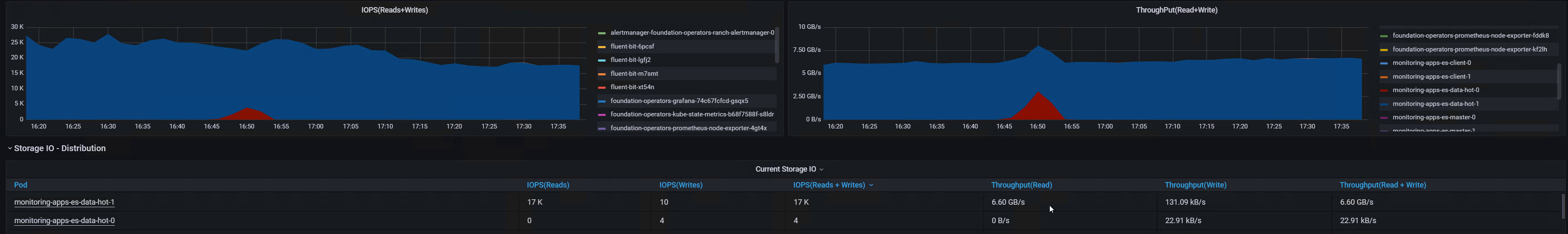This screenshot has height=234, width=1568.
Task: Toggle the fluent-bit-m7smt series in the legend
Action: point(634,74)
